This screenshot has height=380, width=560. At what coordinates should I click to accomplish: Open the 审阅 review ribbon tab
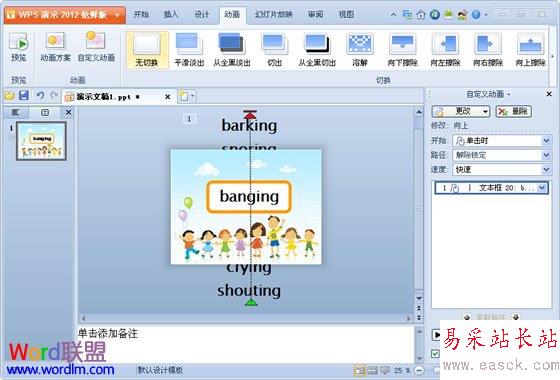coord(315,15)
